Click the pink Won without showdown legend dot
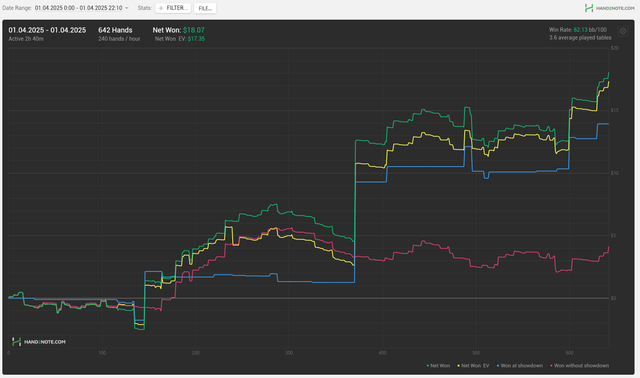Viewport: 640px width, 378px height. click(x=552, y=366)
